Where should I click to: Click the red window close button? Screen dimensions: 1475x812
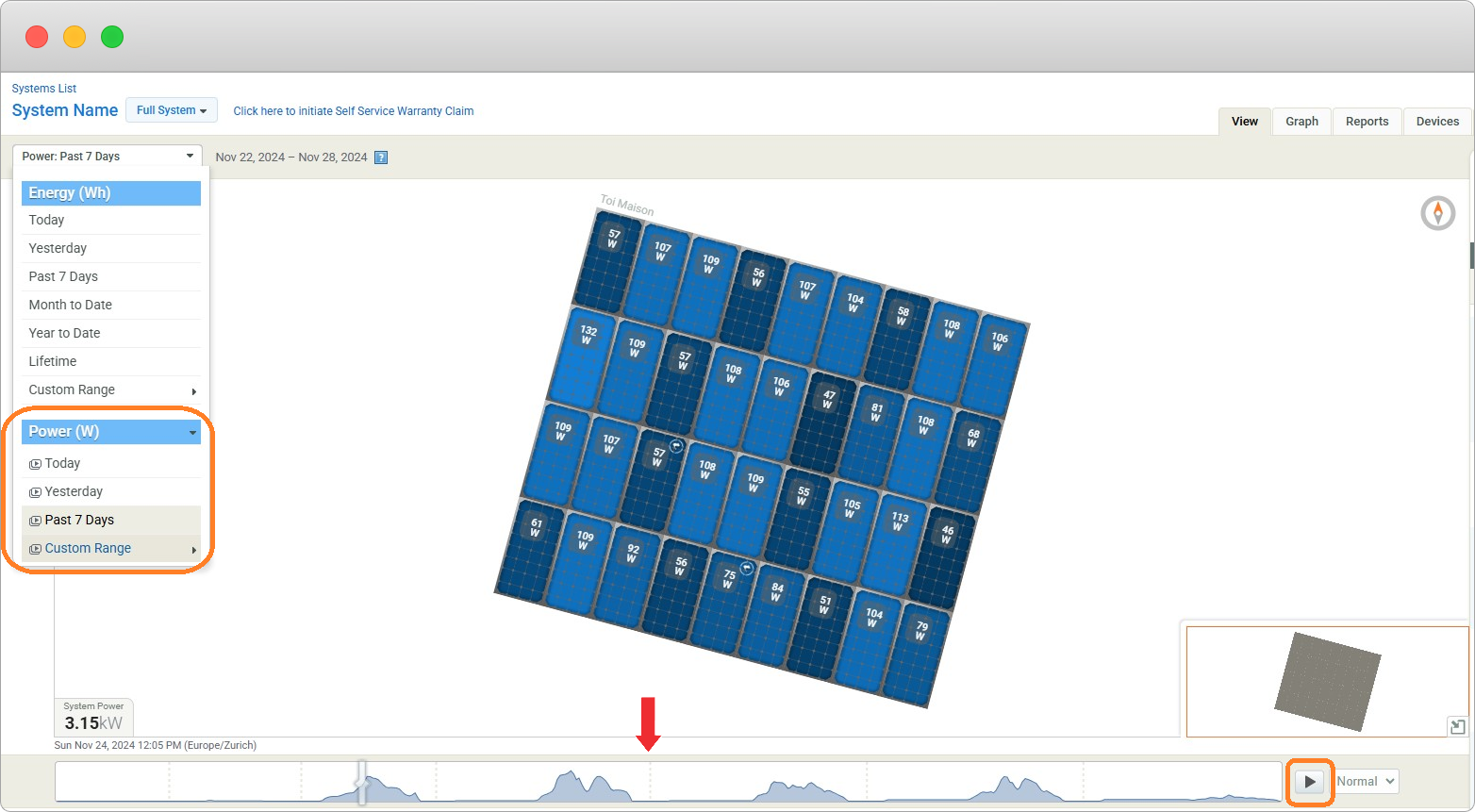coord(37,37)
